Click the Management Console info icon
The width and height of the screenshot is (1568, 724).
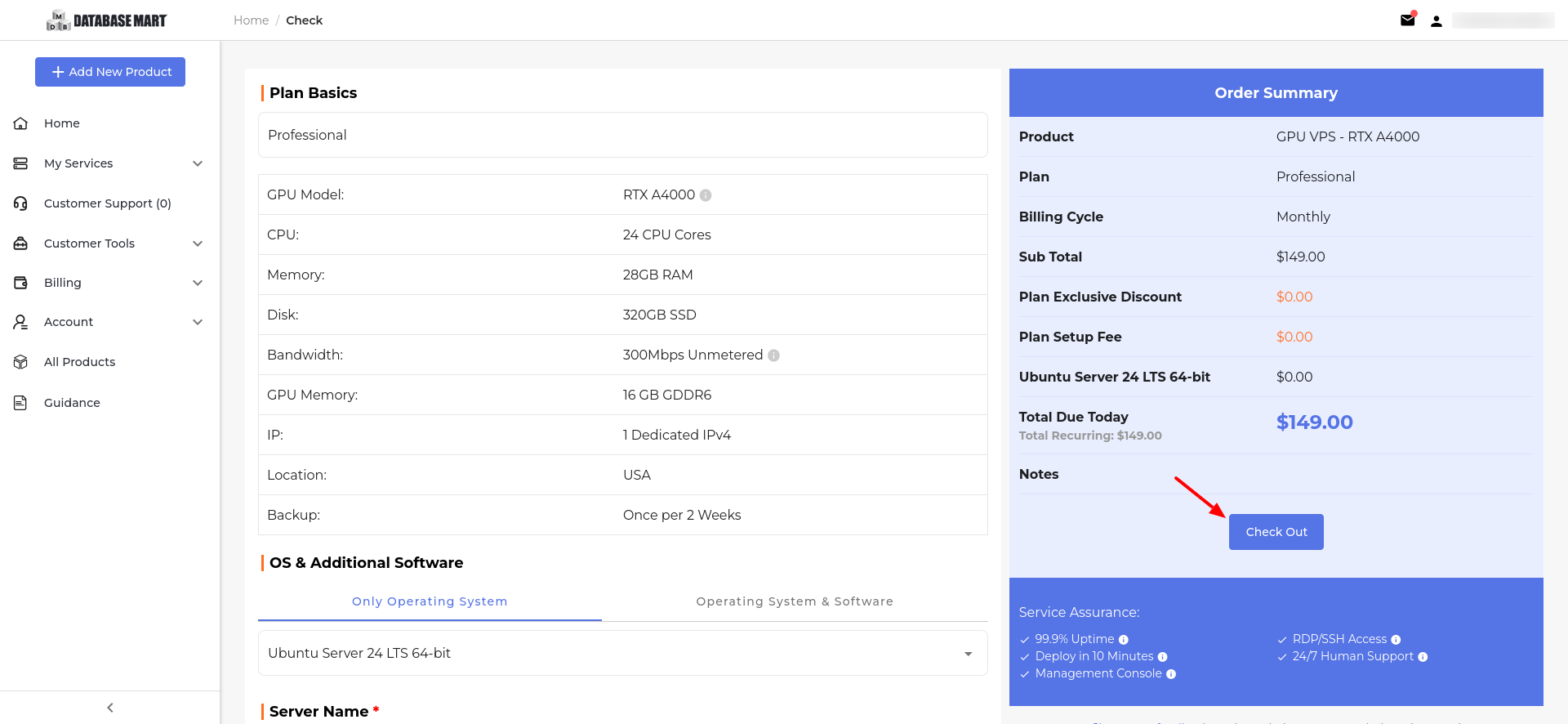point(1171,674)
